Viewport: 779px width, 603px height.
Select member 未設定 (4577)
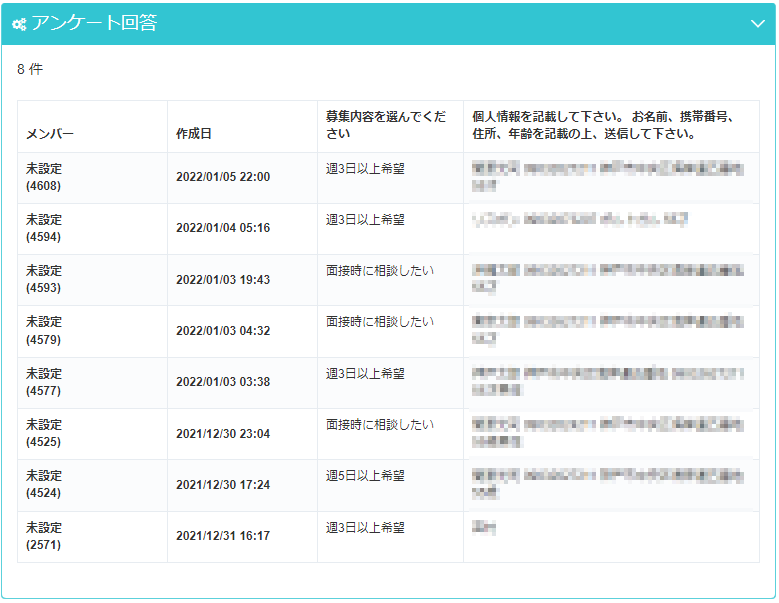(x=44, y=382)
